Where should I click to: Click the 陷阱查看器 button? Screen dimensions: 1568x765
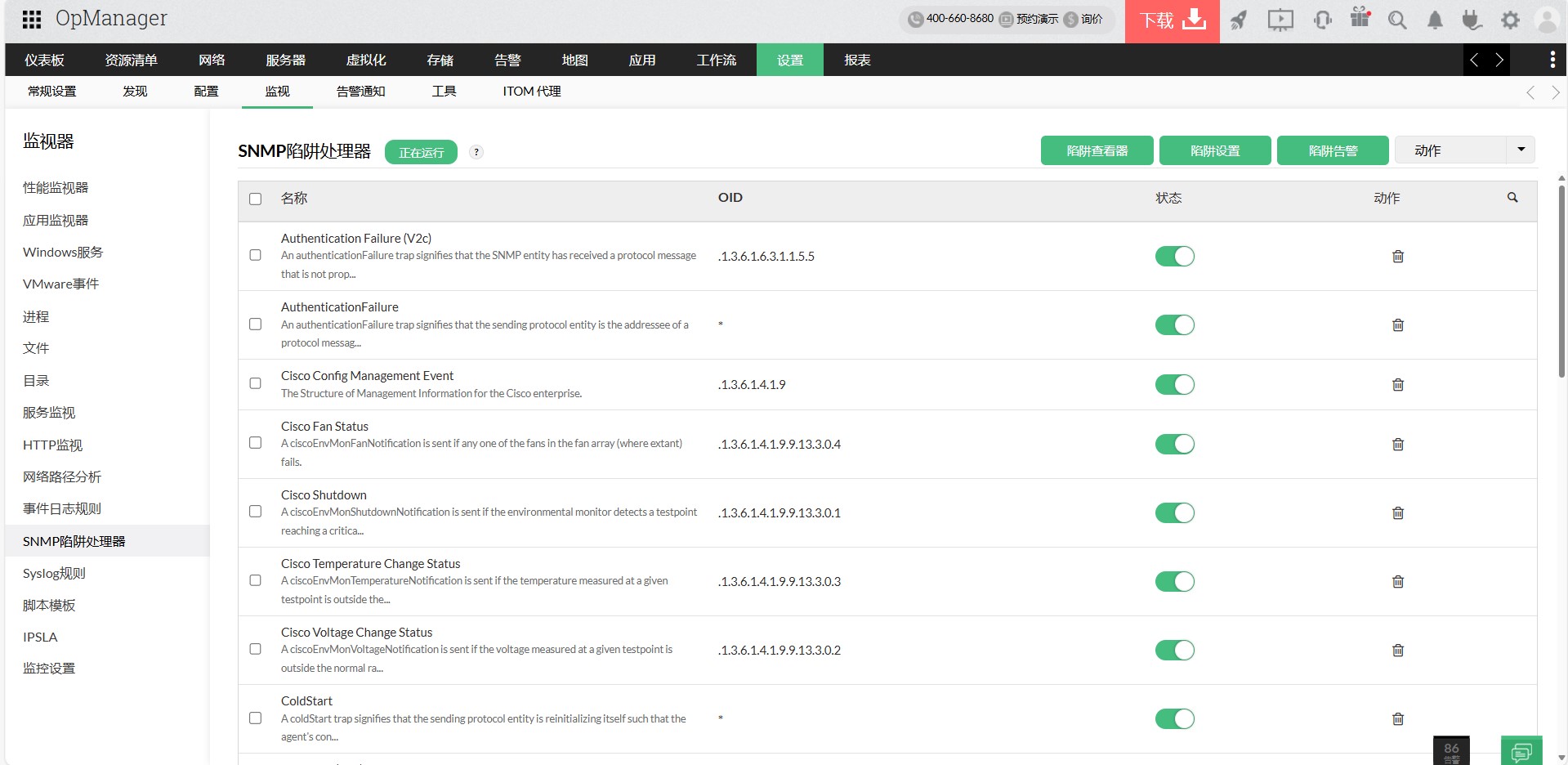point(1097,151)
